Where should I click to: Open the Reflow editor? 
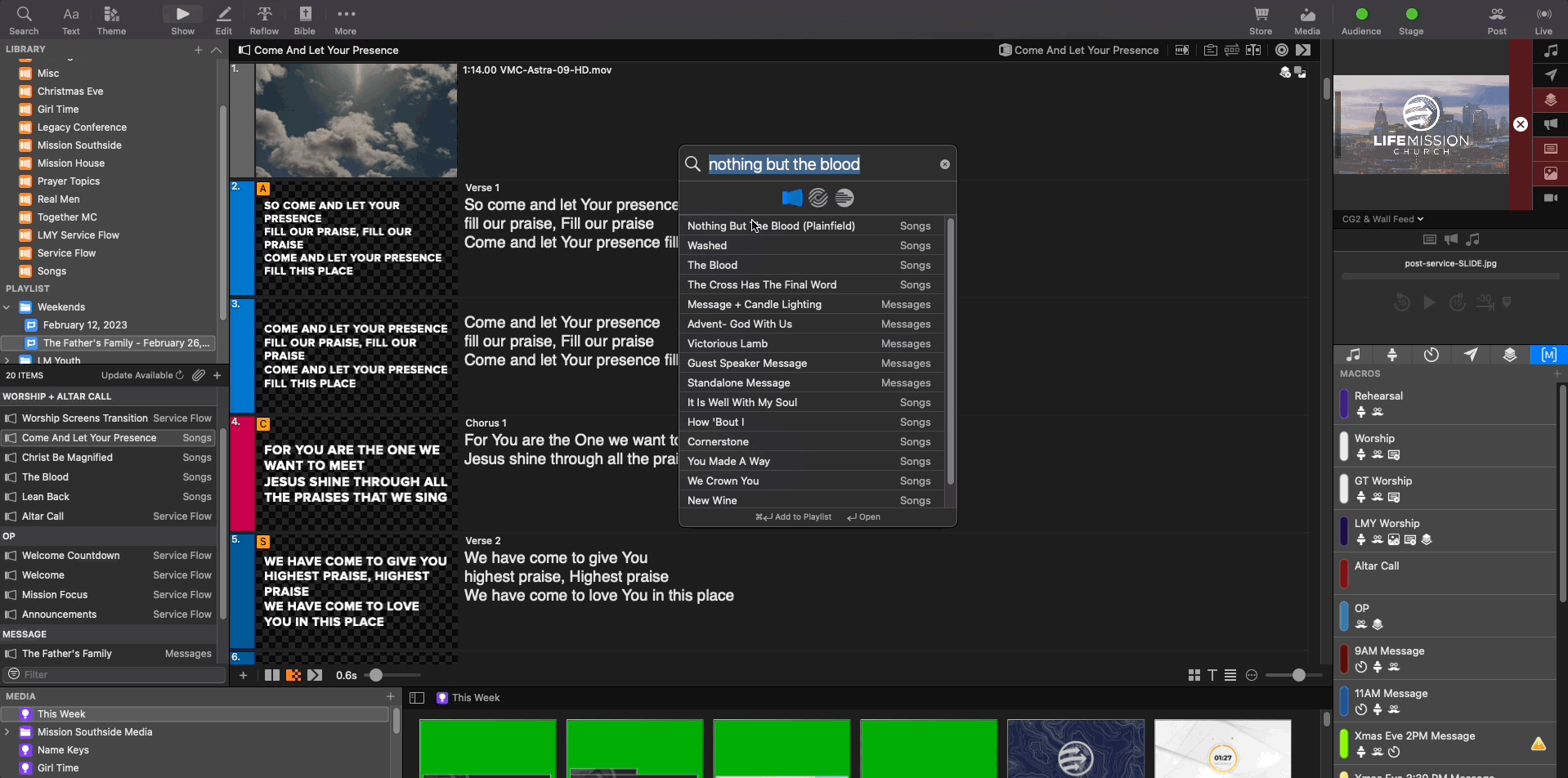[264, 20]
